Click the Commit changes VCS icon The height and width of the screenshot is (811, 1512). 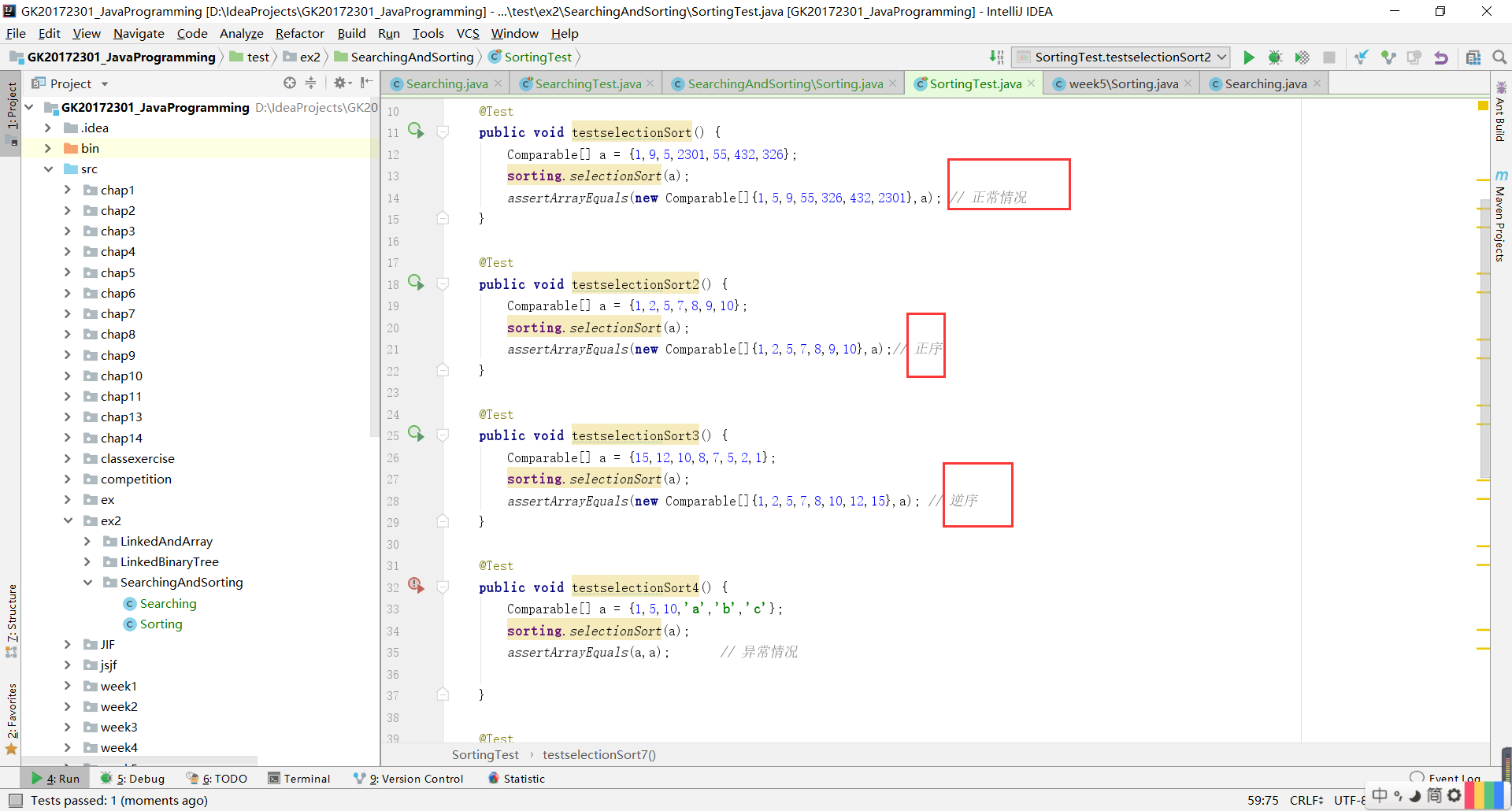1388,57
